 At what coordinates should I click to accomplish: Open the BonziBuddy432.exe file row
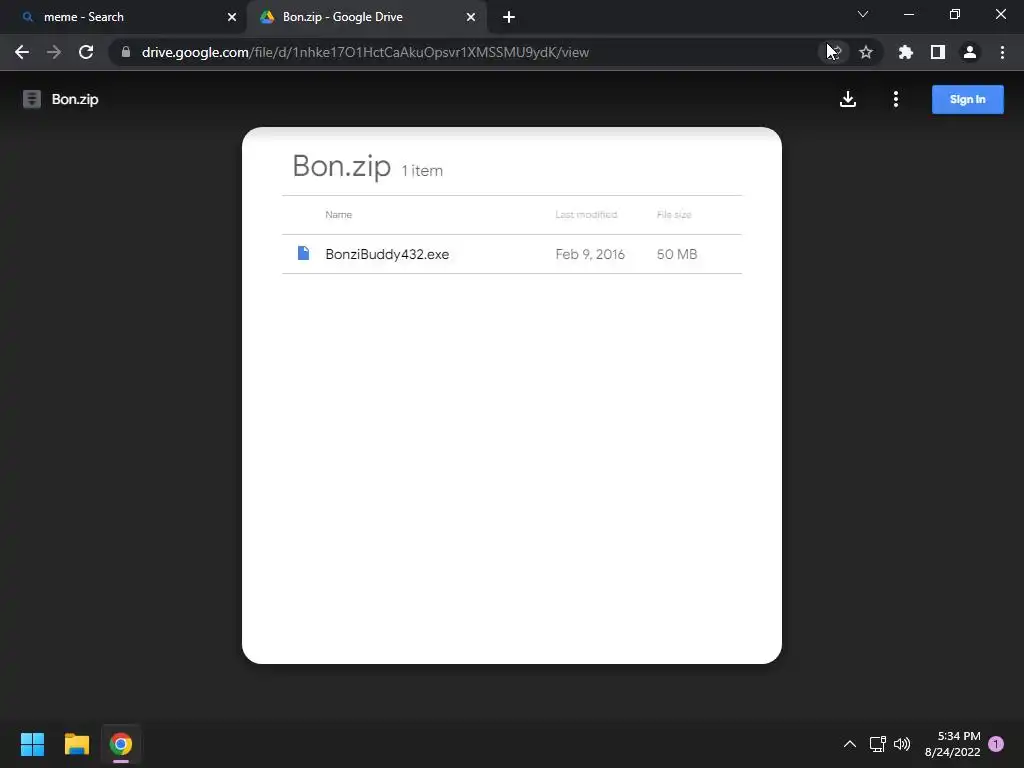click(511, 254)
